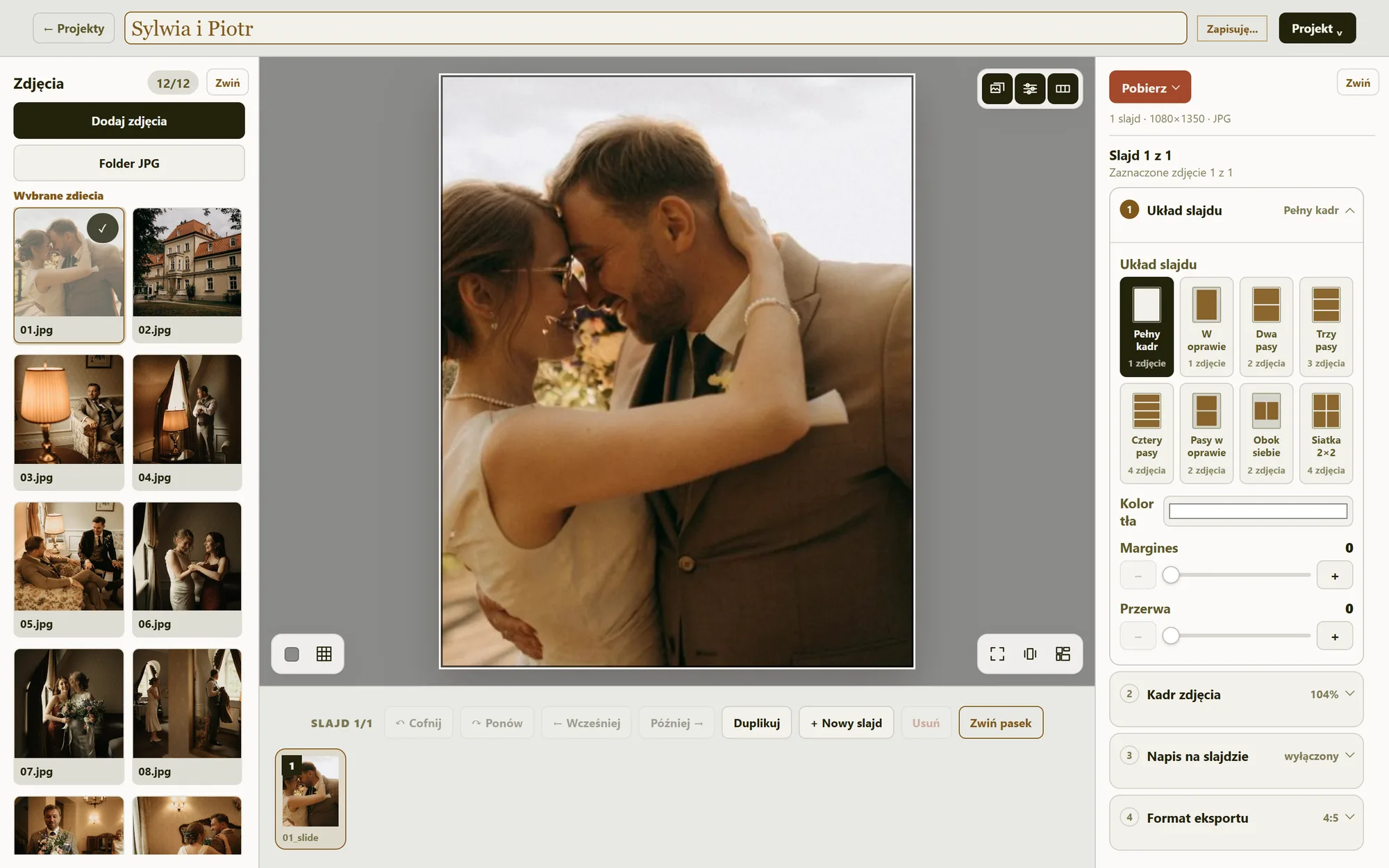1389x868 pixels.
Task: Toggle the photos panel icon above canvas
Action: click(997, 88)
